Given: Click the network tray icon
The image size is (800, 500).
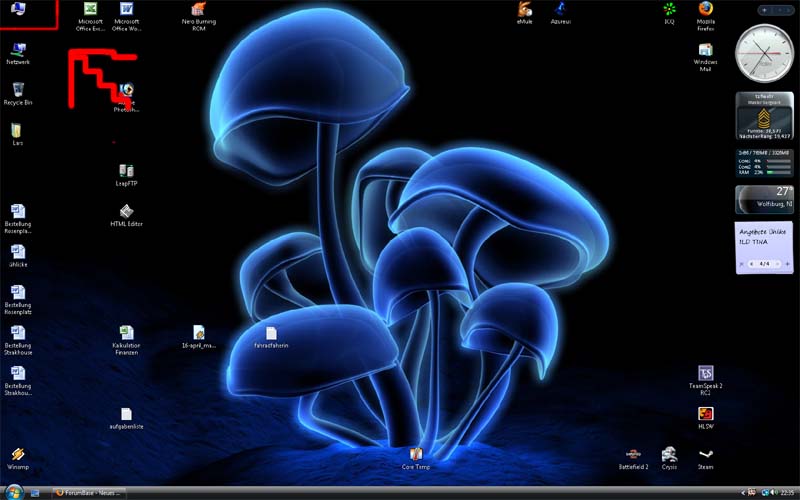Looking at the screenshot, I should pos(765,493).
